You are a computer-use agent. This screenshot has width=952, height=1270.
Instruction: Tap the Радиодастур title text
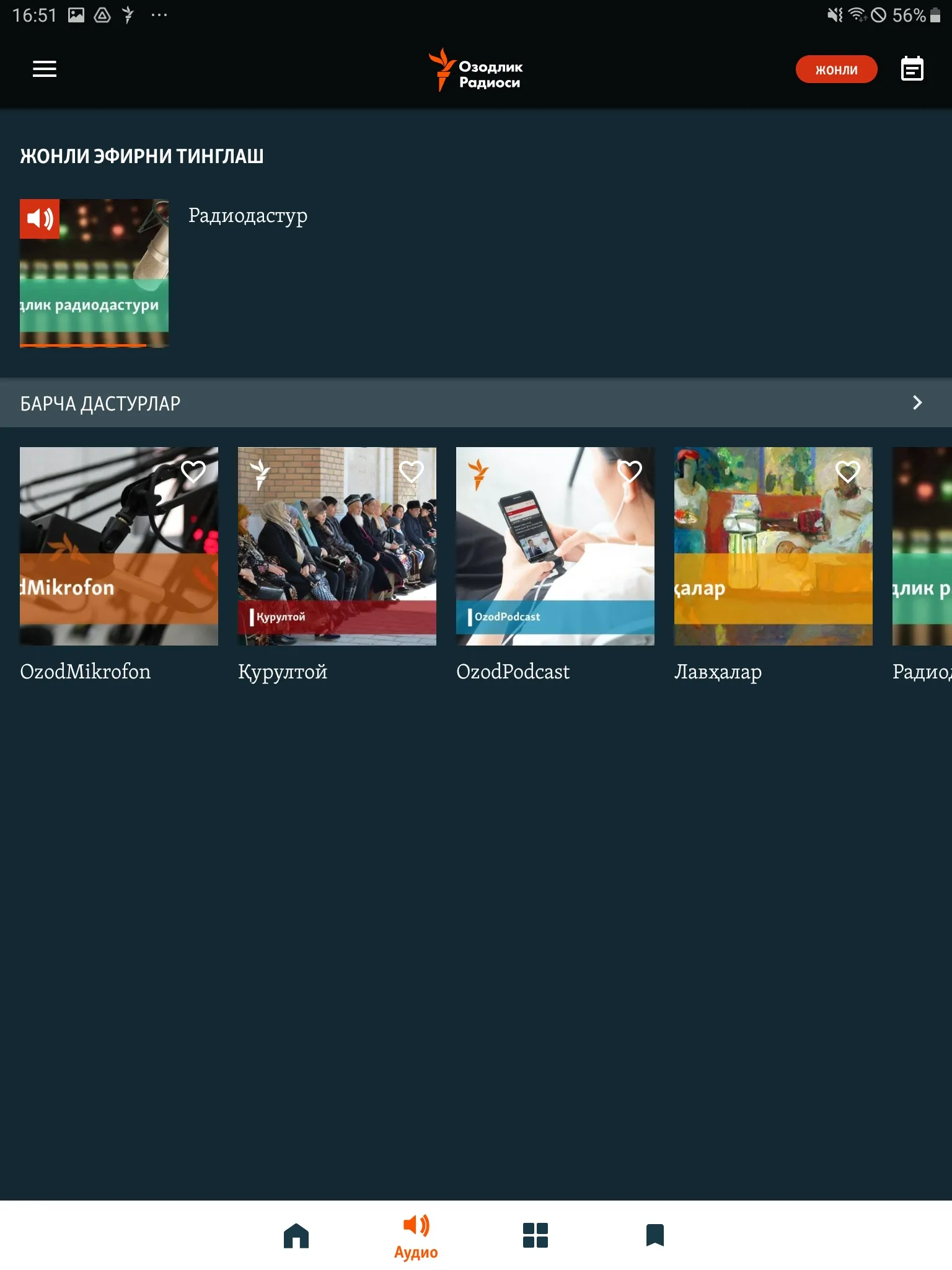248,216
